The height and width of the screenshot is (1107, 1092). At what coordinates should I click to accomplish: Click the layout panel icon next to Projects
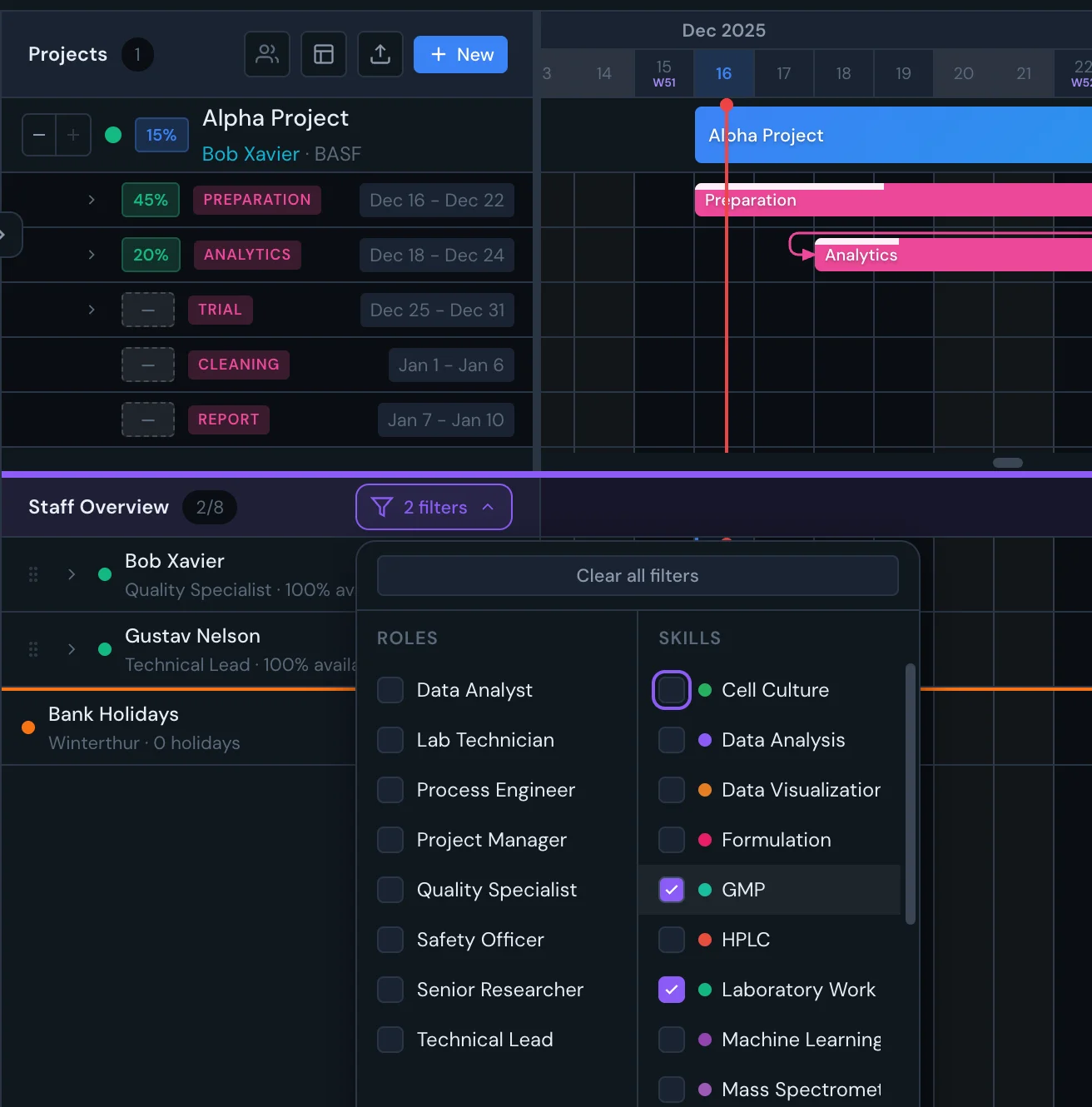pos(323,54)
